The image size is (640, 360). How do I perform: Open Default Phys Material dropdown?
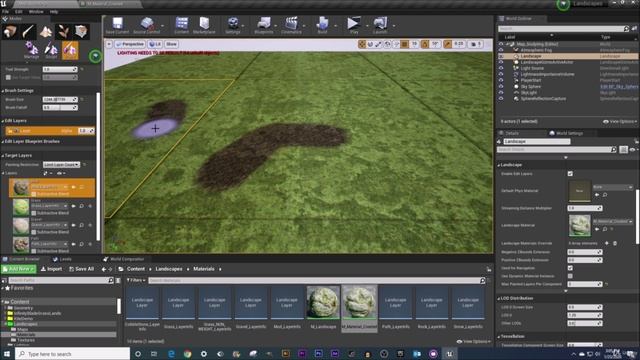(x=613, y=187)
